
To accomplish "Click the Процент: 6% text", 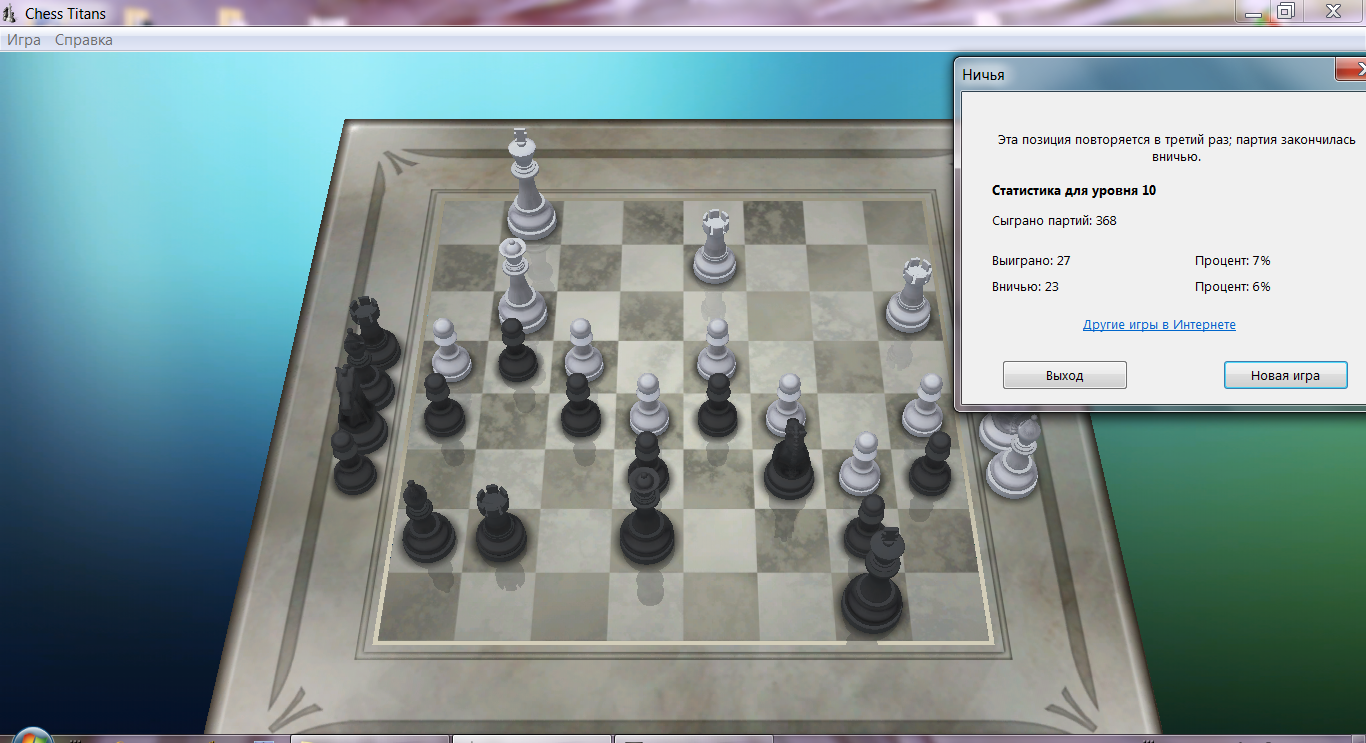I will coord(1232,286).
